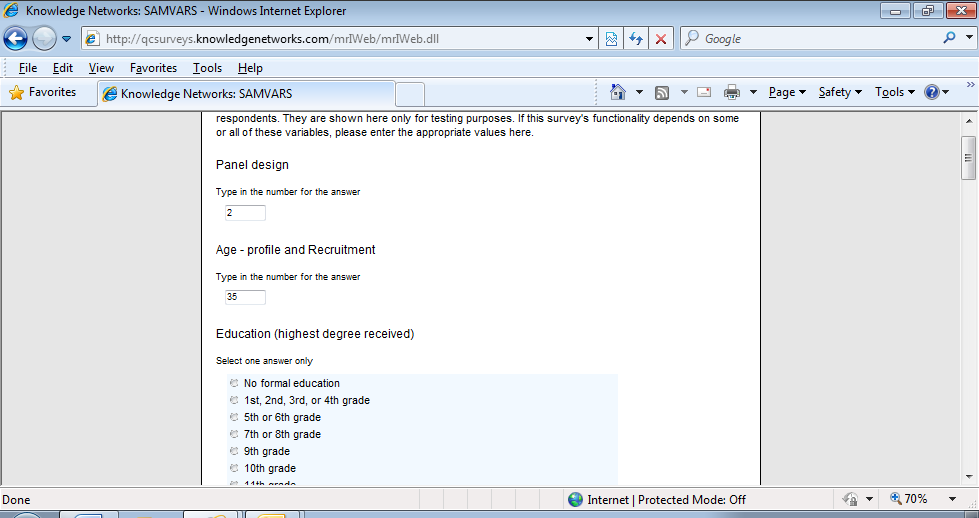Click the RSS feeds icon

point(662,92)
